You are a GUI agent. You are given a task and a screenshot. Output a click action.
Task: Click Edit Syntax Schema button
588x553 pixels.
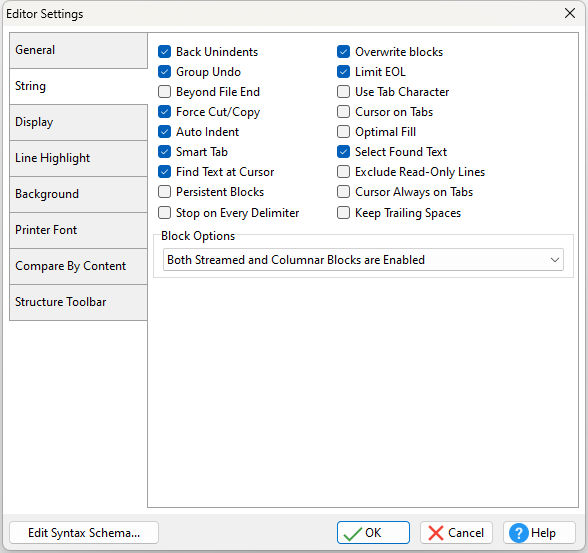pos(84,532)
